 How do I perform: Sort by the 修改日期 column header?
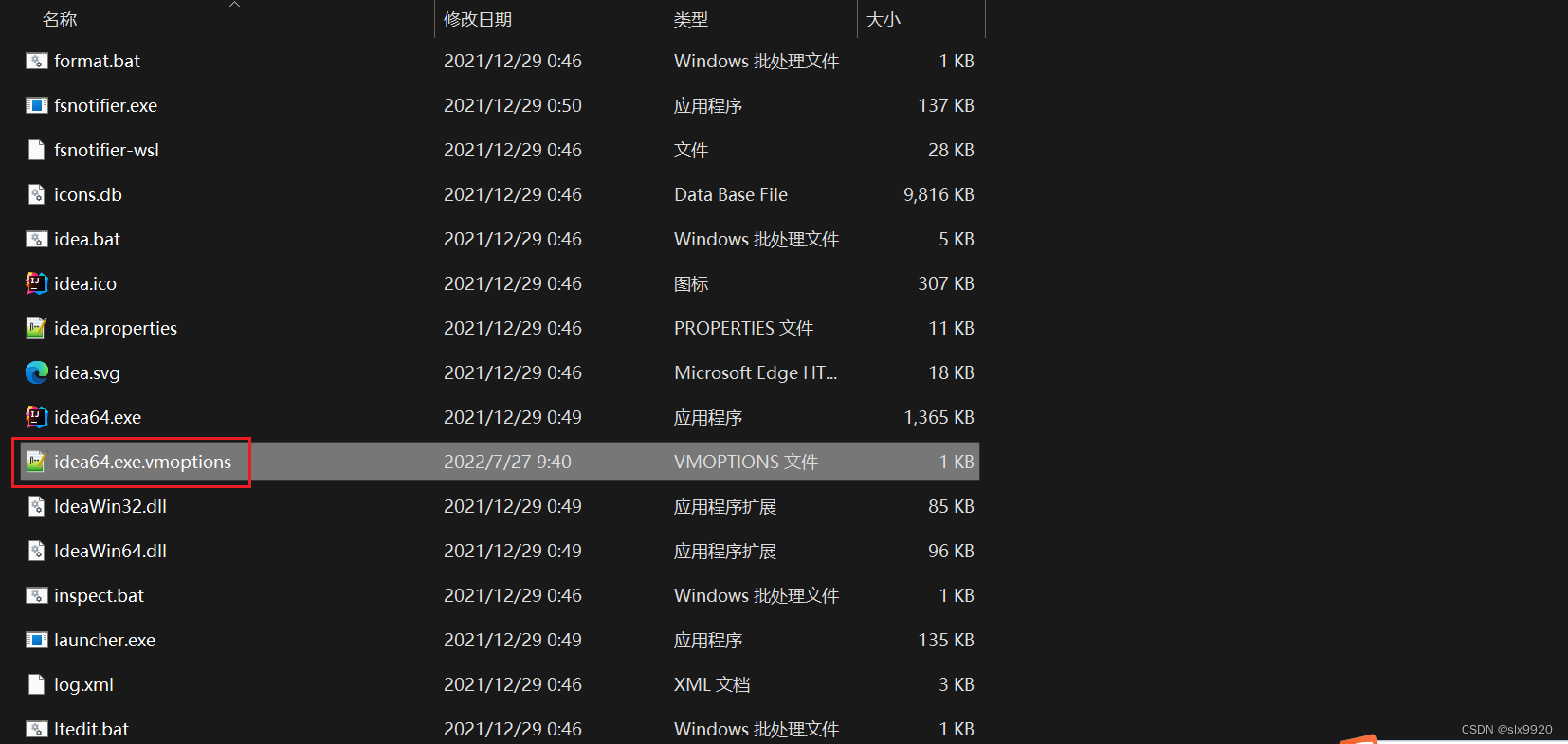coord(478,20)
